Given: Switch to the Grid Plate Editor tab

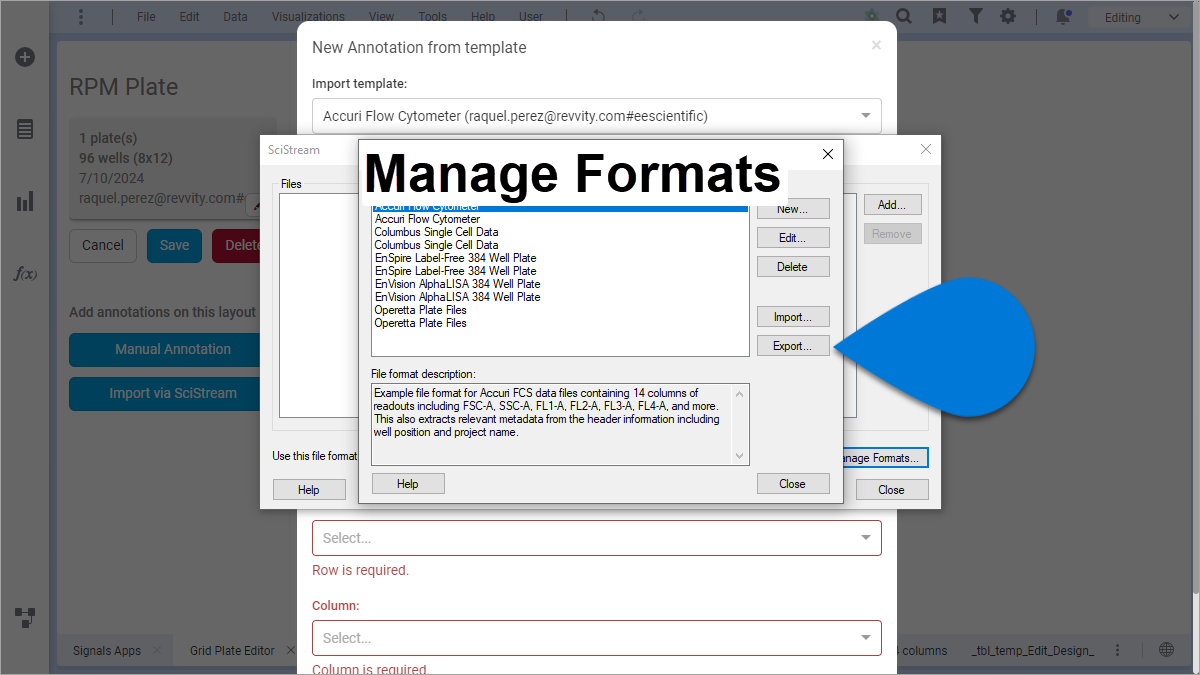Looking at the screenshot, I should point(232,650).
